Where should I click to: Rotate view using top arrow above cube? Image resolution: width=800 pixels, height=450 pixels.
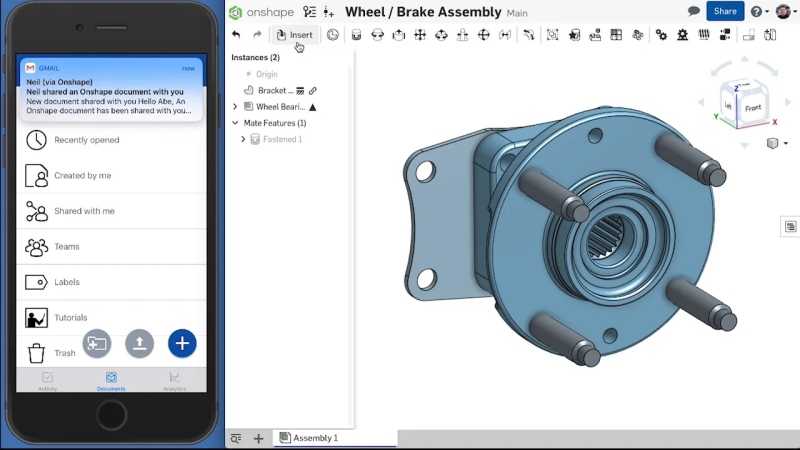click(744, 60)
